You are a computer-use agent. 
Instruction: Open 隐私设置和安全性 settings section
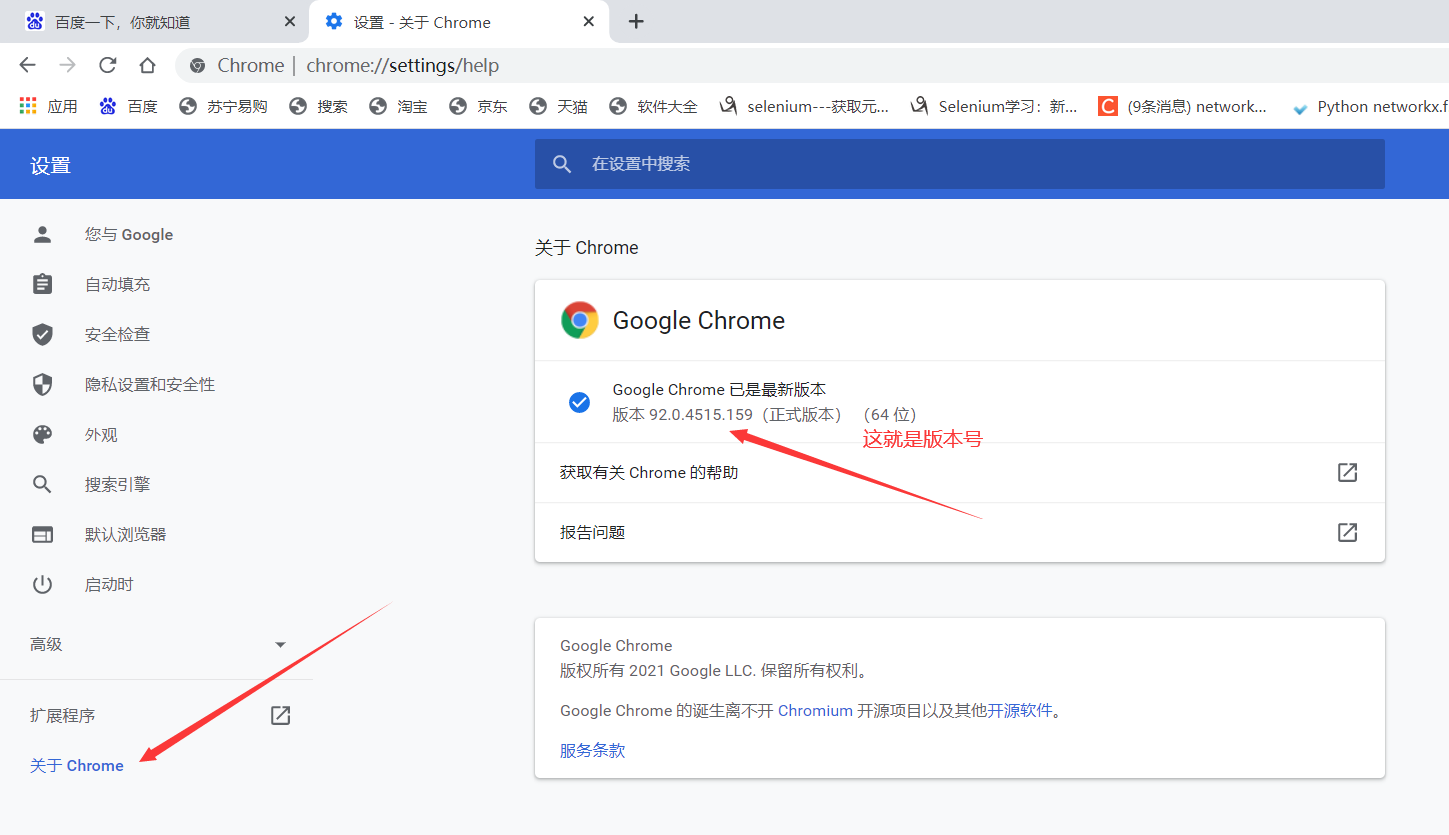pos(149,384)
